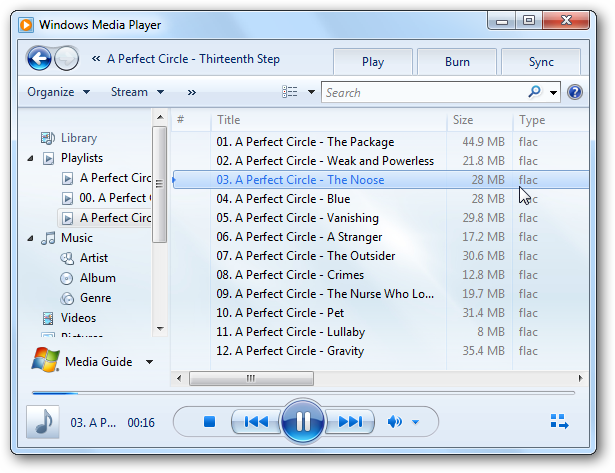The image size is (615, 473).
Task: Skip to the next track
Action: 350,422
